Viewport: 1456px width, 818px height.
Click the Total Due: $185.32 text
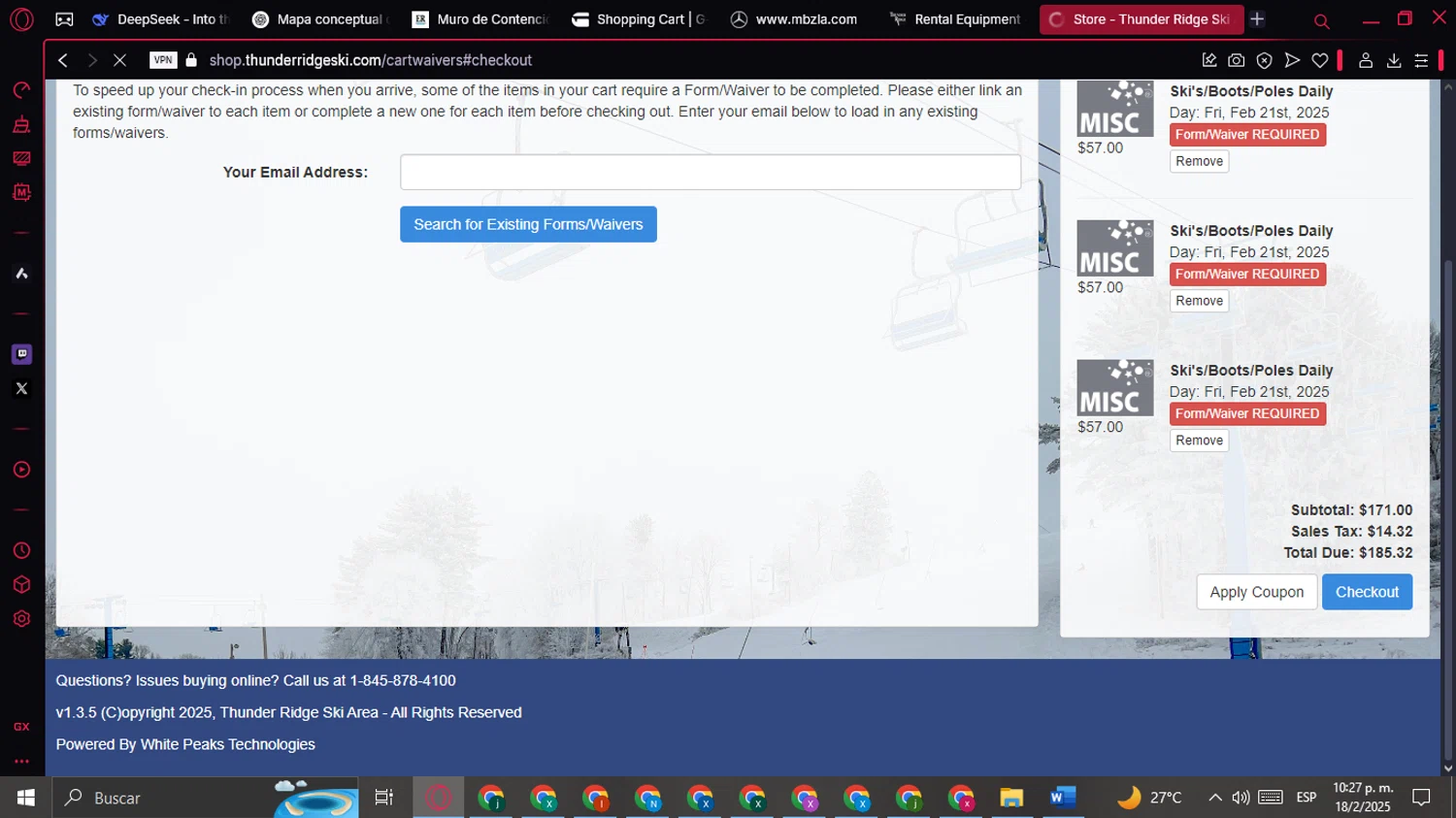[x=1348, y=553]
